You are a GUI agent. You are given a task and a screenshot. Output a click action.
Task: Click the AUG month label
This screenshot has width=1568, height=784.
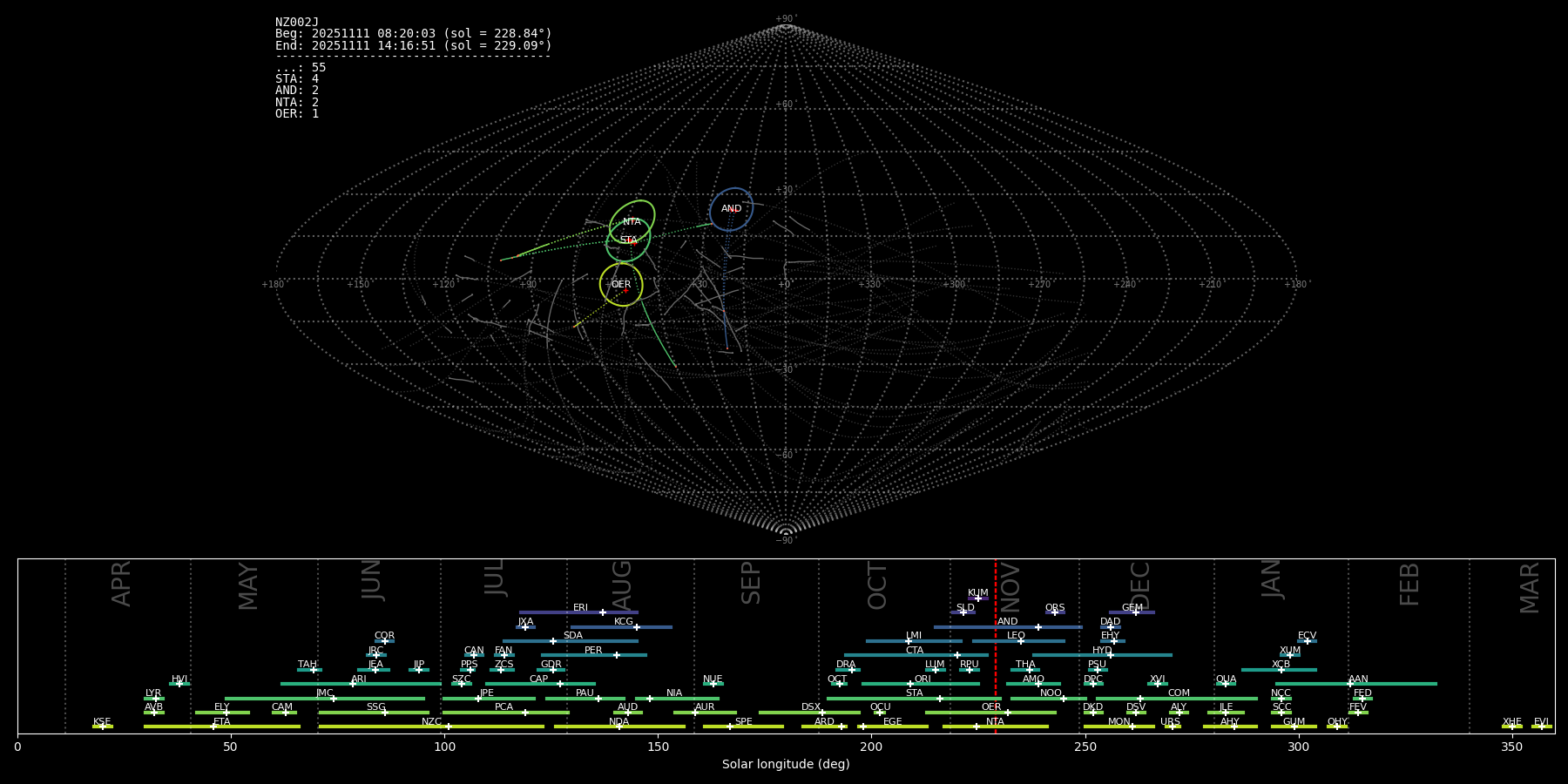point(622,584)
